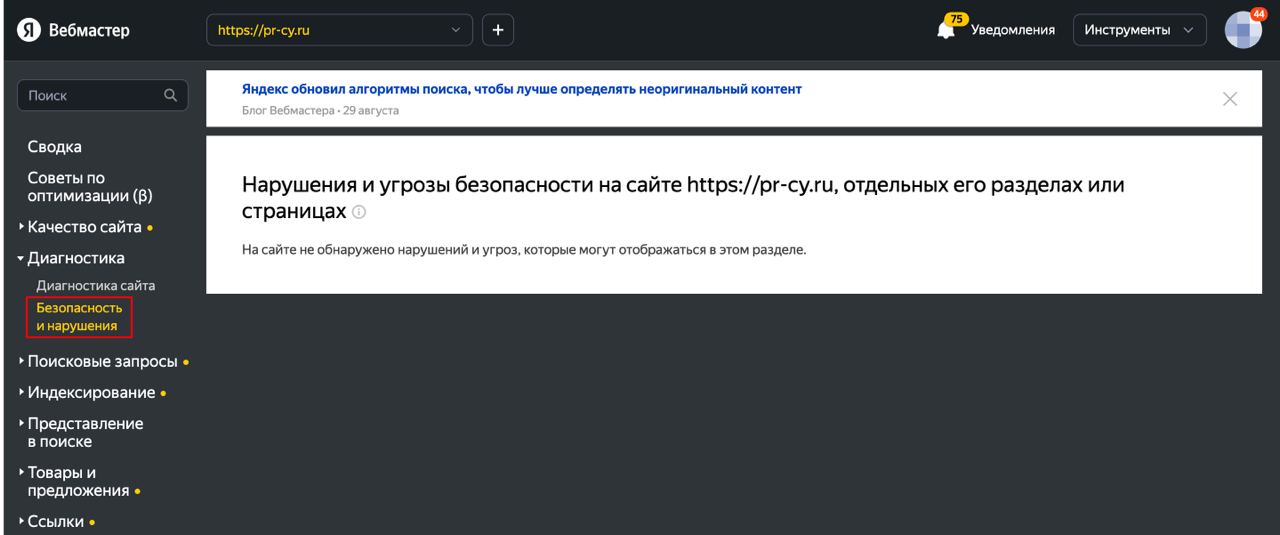Dismiss the blog announcement banner
Screen dimensions: 1280x535
[x=1230, y=98]
